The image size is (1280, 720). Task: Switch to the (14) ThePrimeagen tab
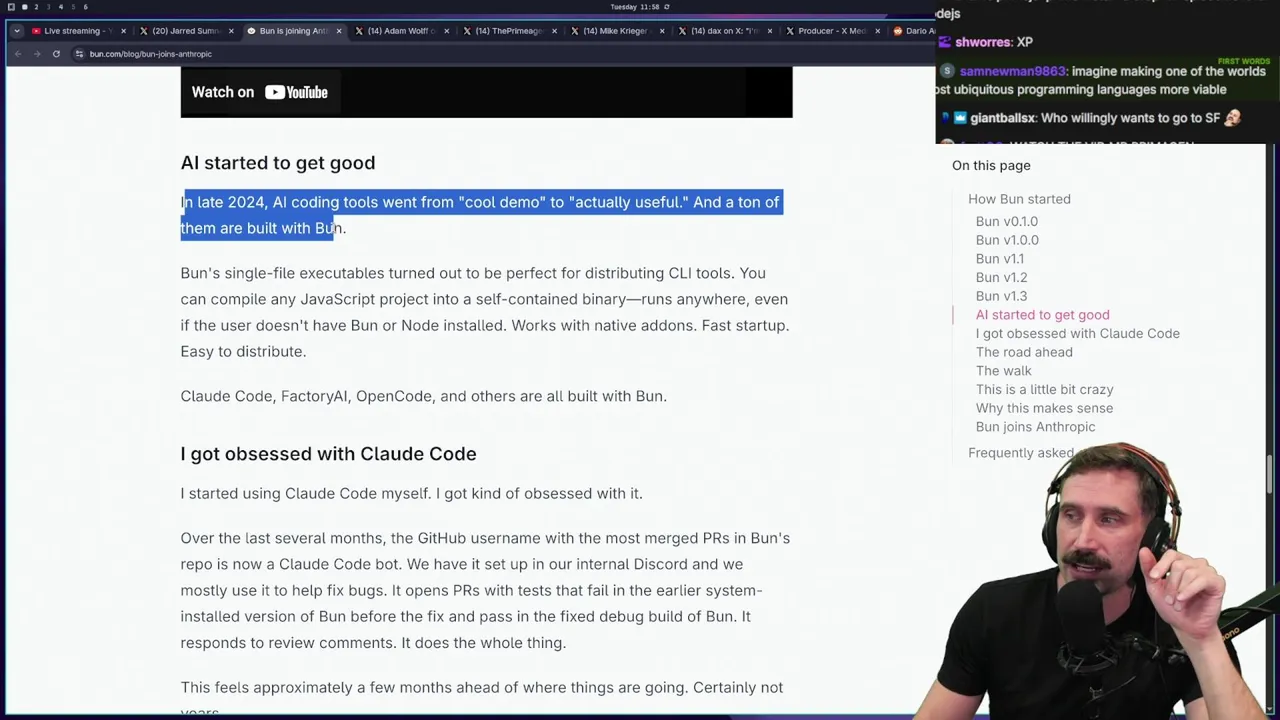pos(508,31)
